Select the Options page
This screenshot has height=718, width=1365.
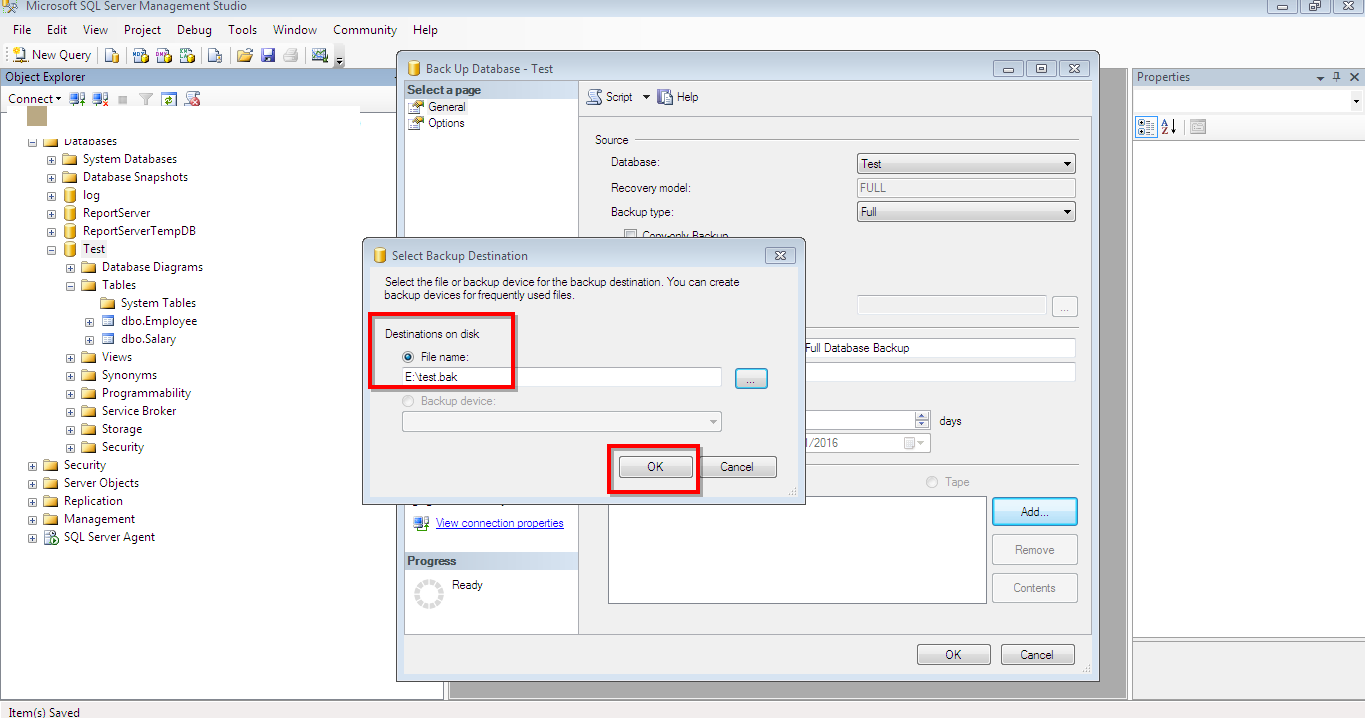click(x=446, y=123)
